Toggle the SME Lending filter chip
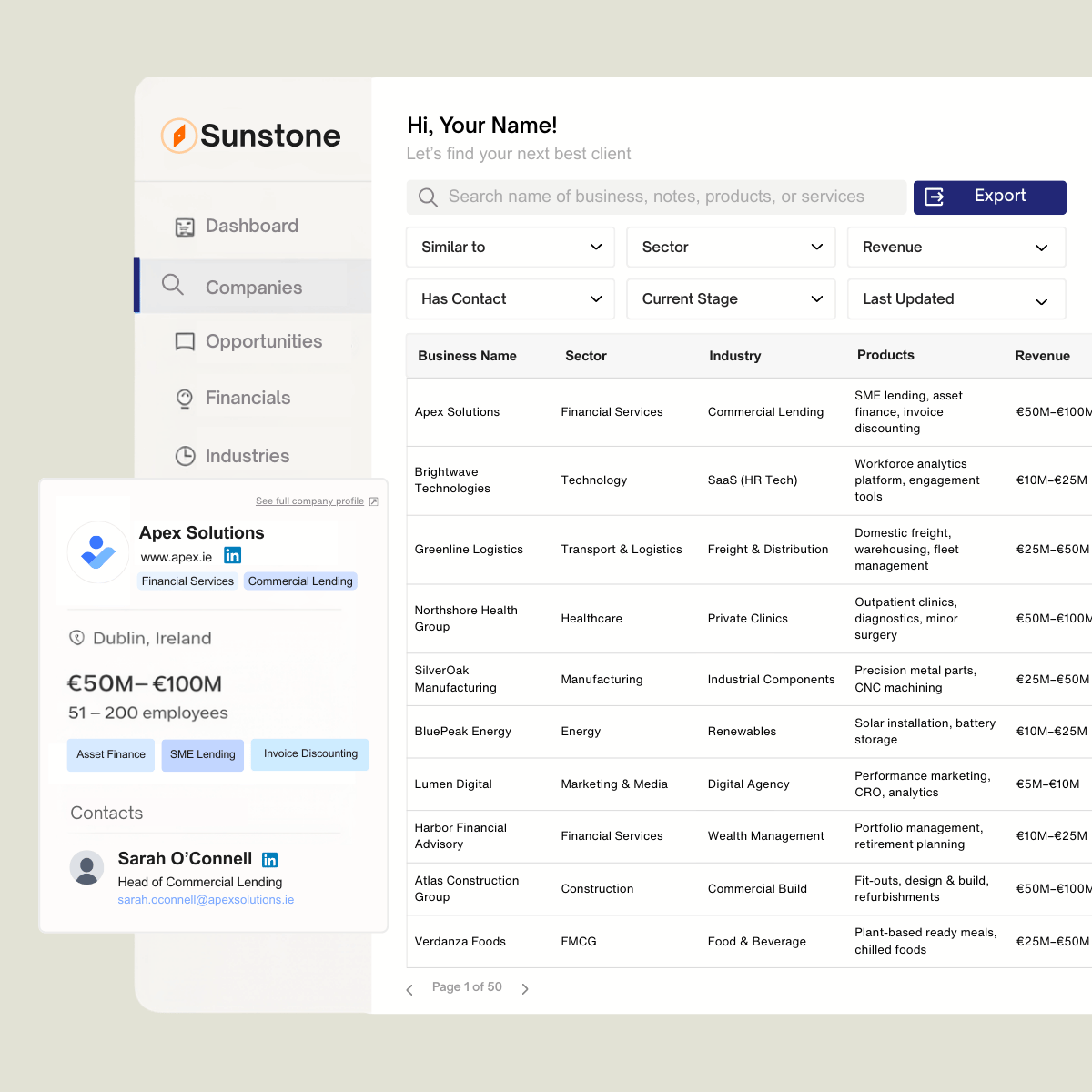The image size is (1092, 1092). [202, 754]
